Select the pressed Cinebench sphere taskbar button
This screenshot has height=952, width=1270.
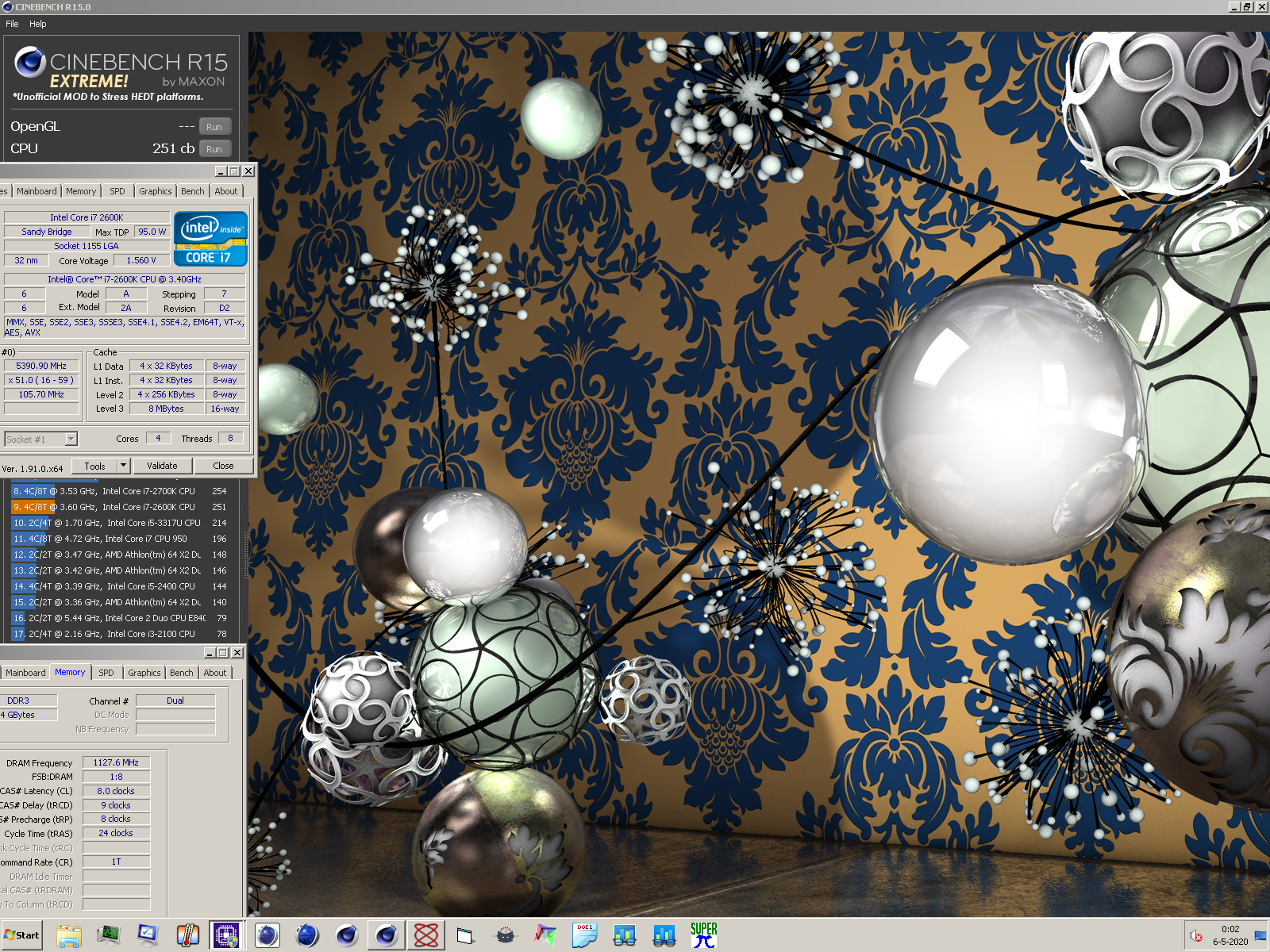coord(387,936)
